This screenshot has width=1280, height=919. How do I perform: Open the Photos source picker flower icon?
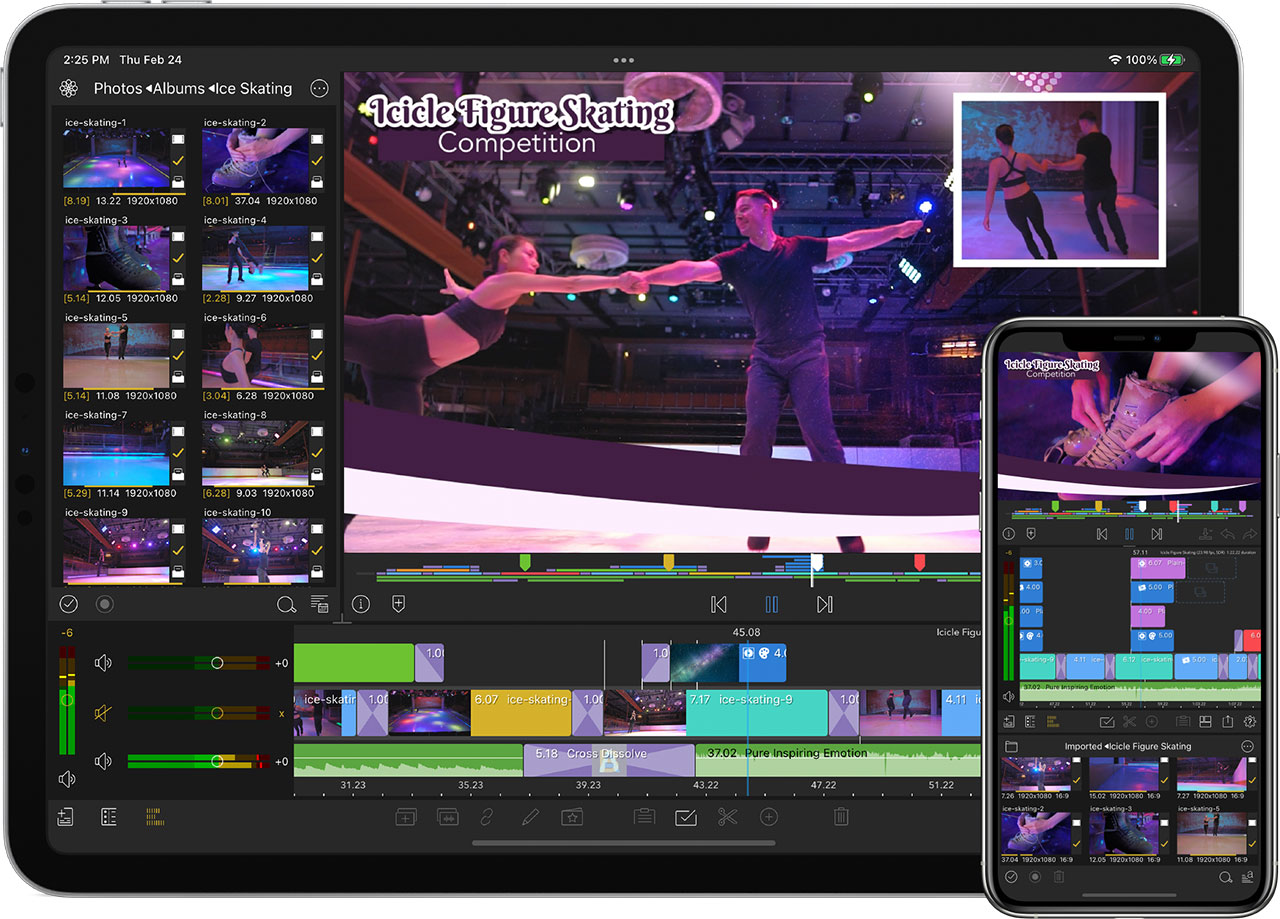tap(69, 89)
